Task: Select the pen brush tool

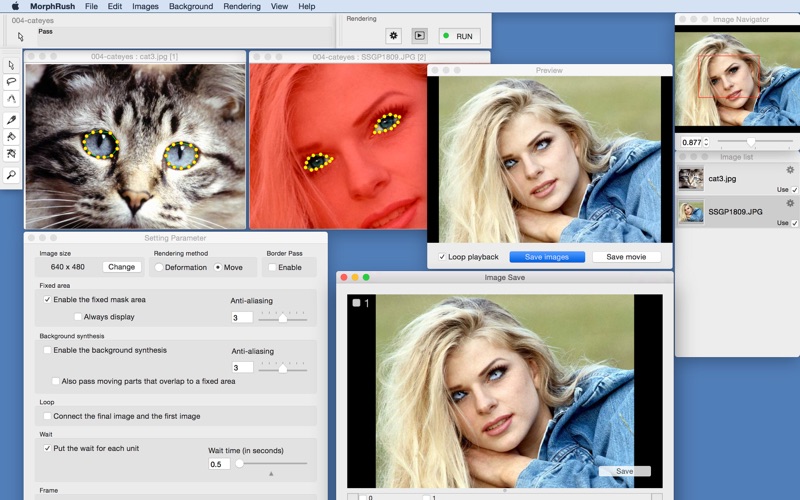Action: point(11,120)
